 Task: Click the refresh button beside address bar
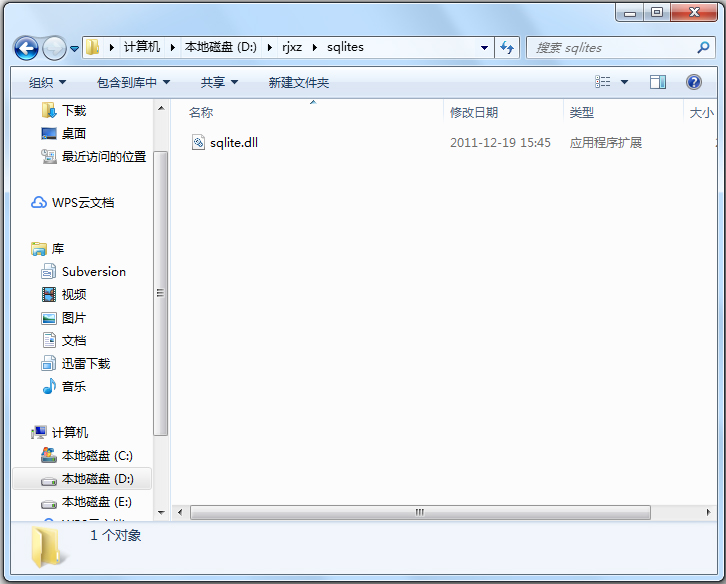pyautogui.click(x=507, y=47)
